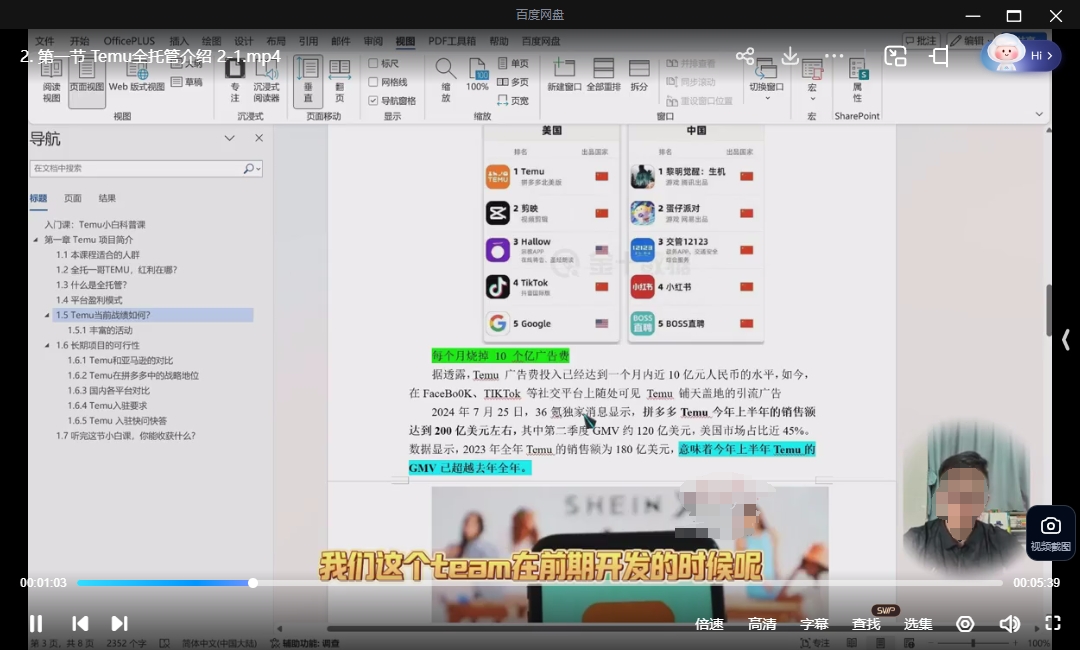Open the loop settings circle icon
The height and width of the screenshot is (650, 1080).
tap(965, 624)
